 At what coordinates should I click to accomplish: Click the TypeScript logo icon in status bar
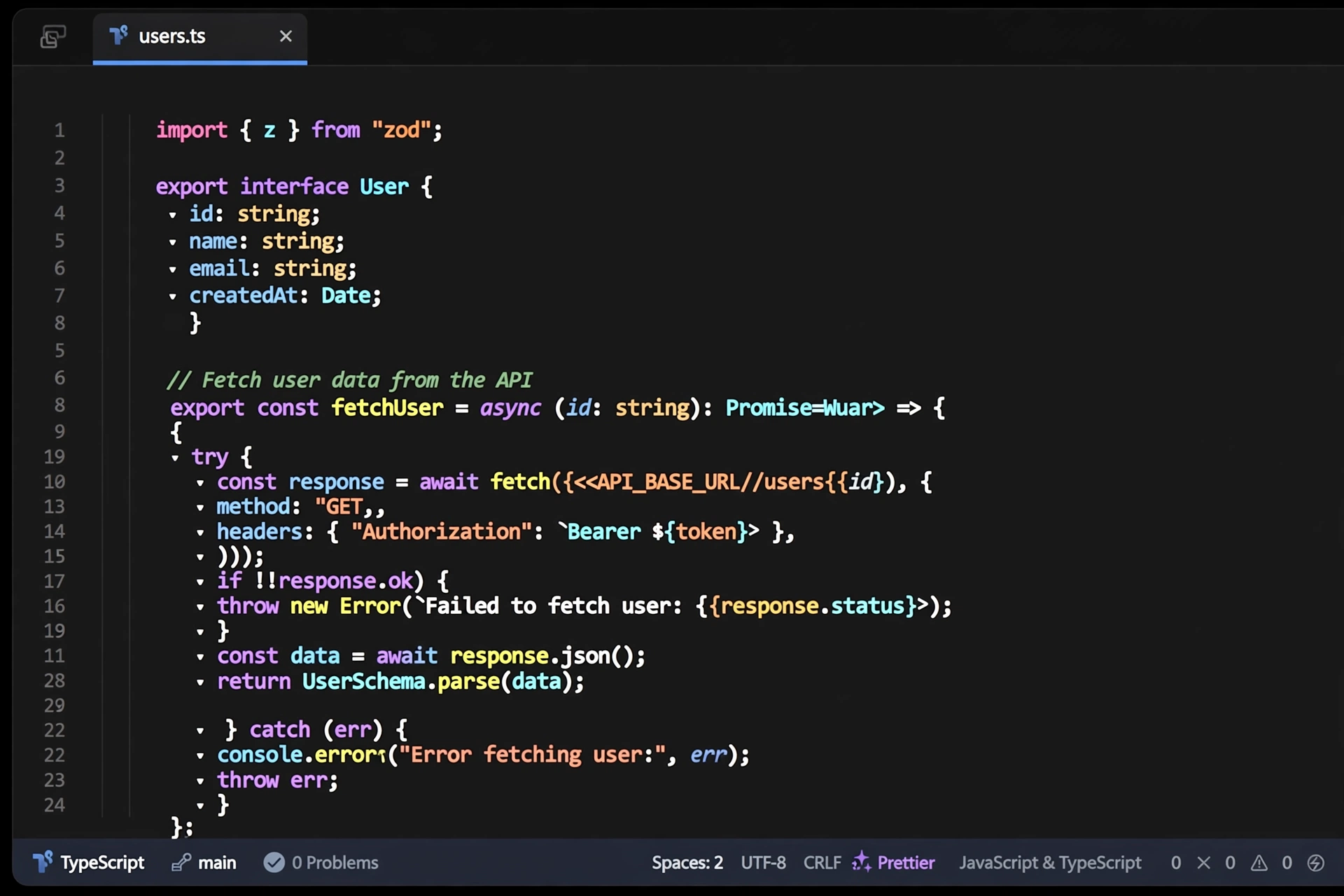click(x=43, y=862)
